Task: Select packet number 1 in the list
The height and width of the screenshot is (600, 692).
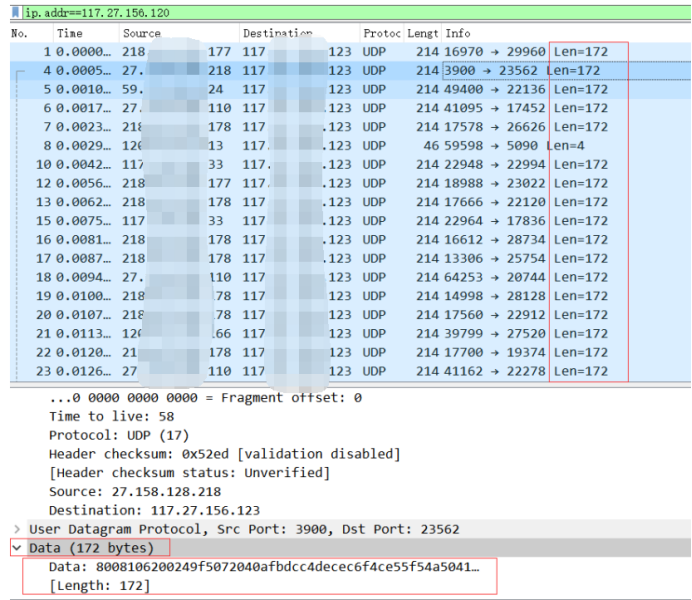Action: coord(350,52)
